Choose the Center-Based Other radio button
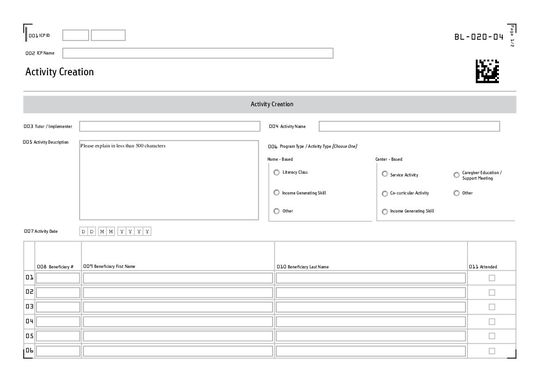 click(x=456, y=193)
